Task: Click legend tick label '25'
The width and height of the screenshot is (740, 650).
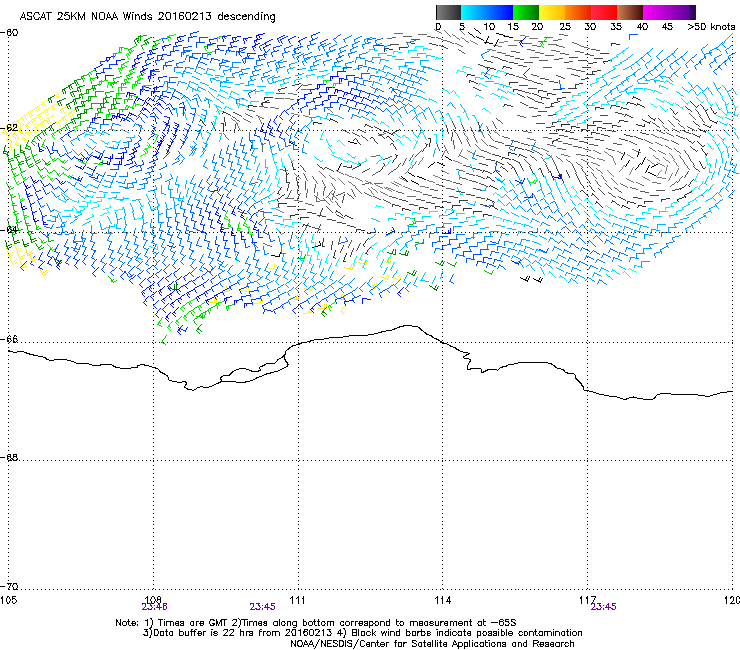Action: click(565, 27)
